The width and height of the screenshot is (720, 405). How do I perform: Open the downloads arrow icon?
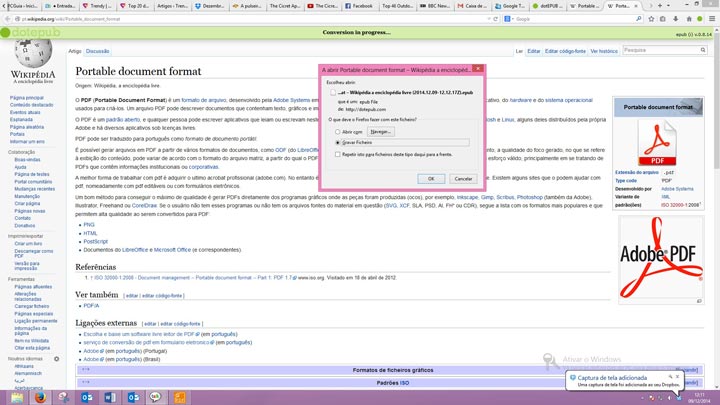pos(675,19)
